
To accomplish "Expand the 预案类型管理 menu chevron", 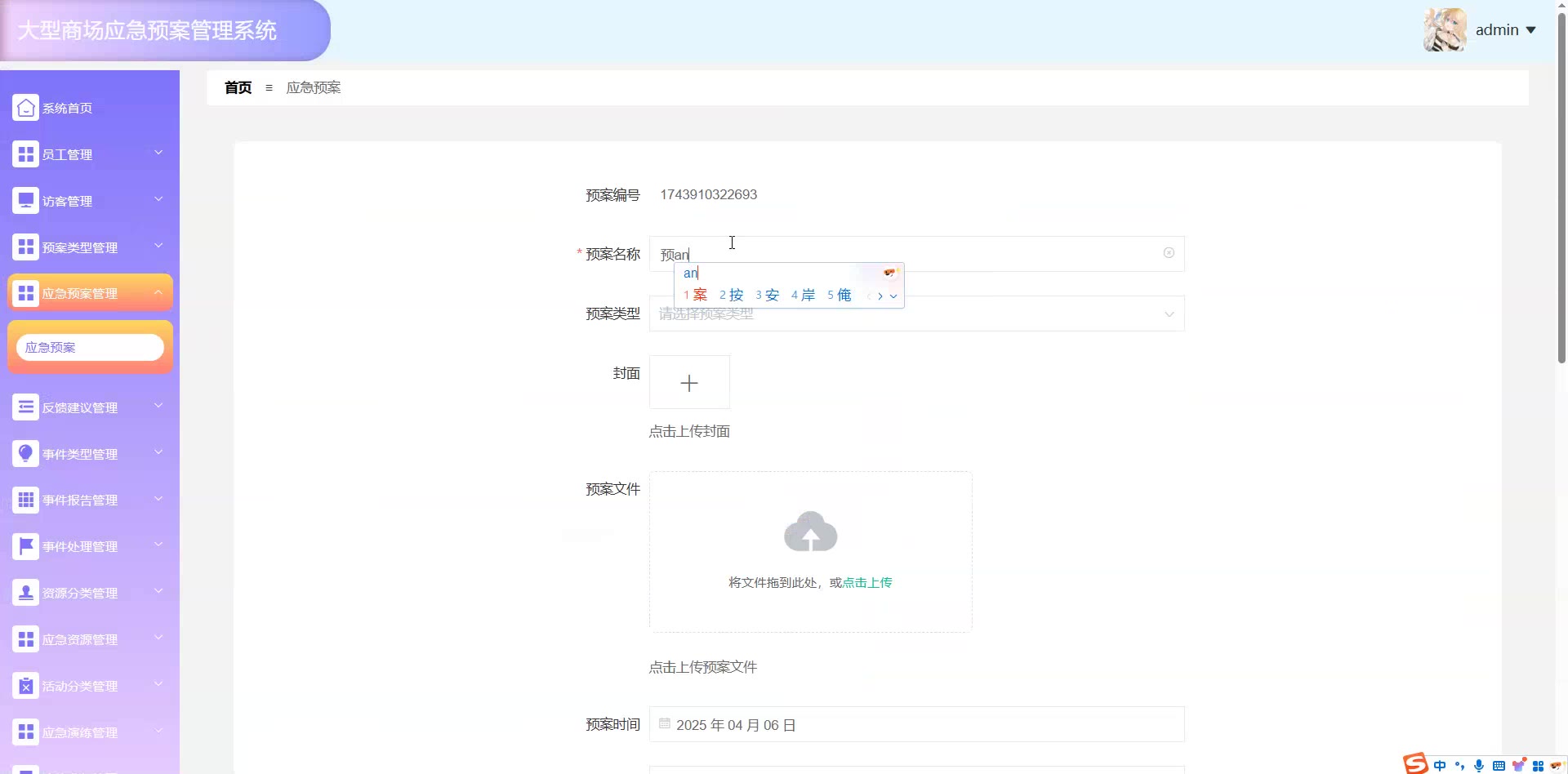I will [158, 245].
